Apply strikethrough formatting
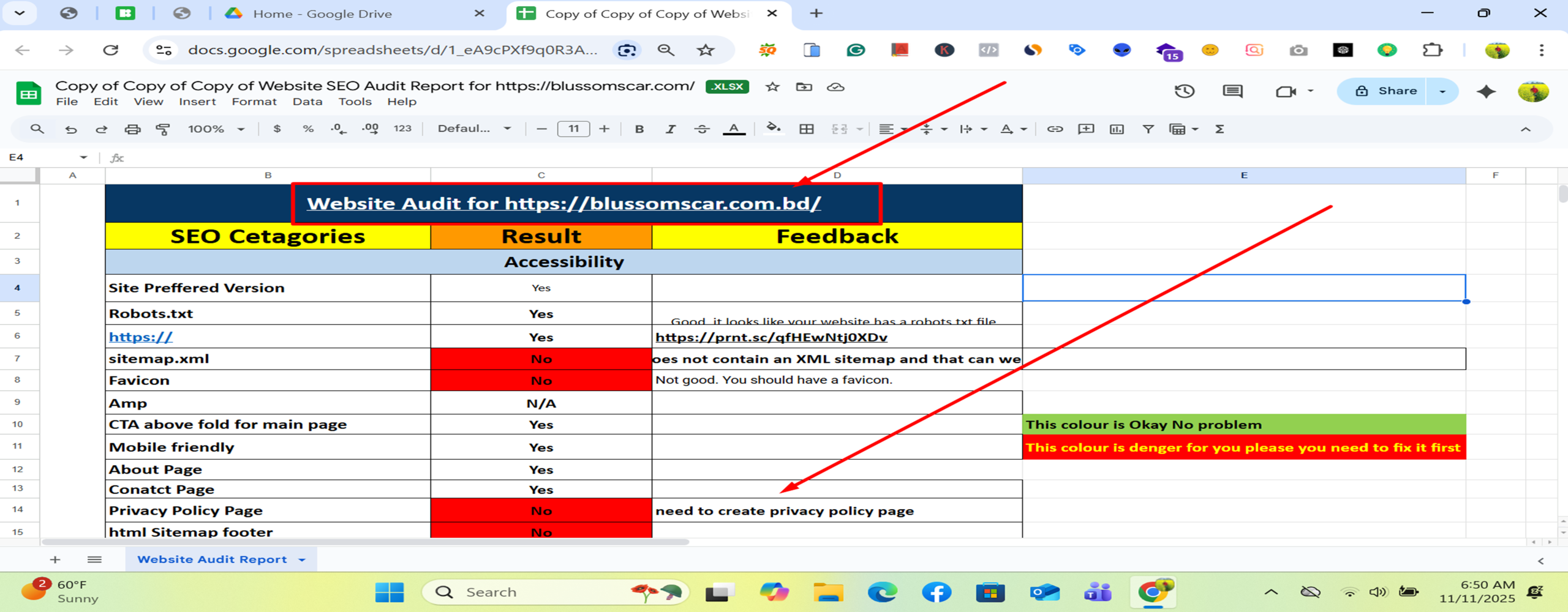 tap(702, 129)
